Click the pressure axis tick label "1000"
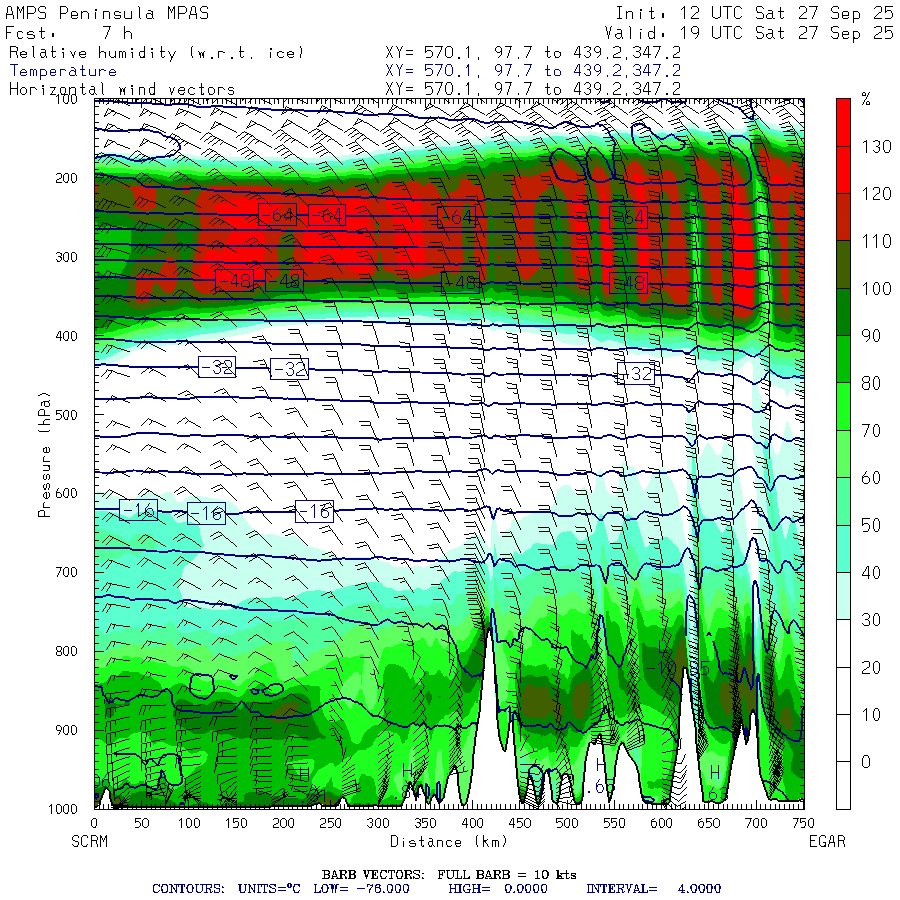The image size is (900, 900). pos(63,809)
